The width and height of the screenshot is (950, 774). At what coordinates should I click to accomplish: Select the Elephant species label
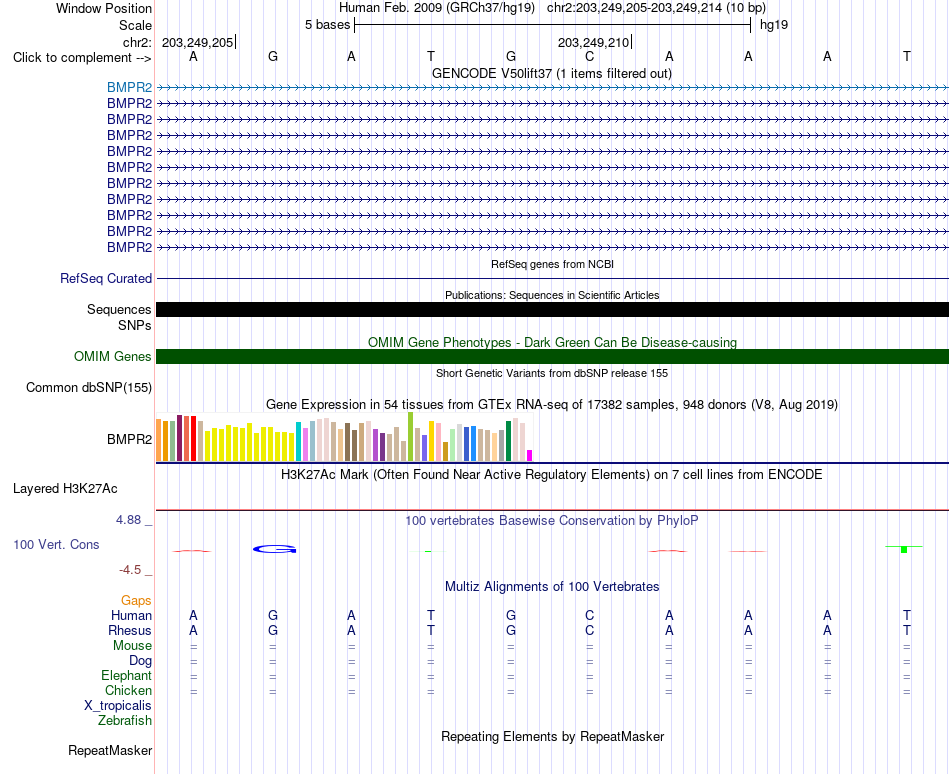[x=126, y=675]
